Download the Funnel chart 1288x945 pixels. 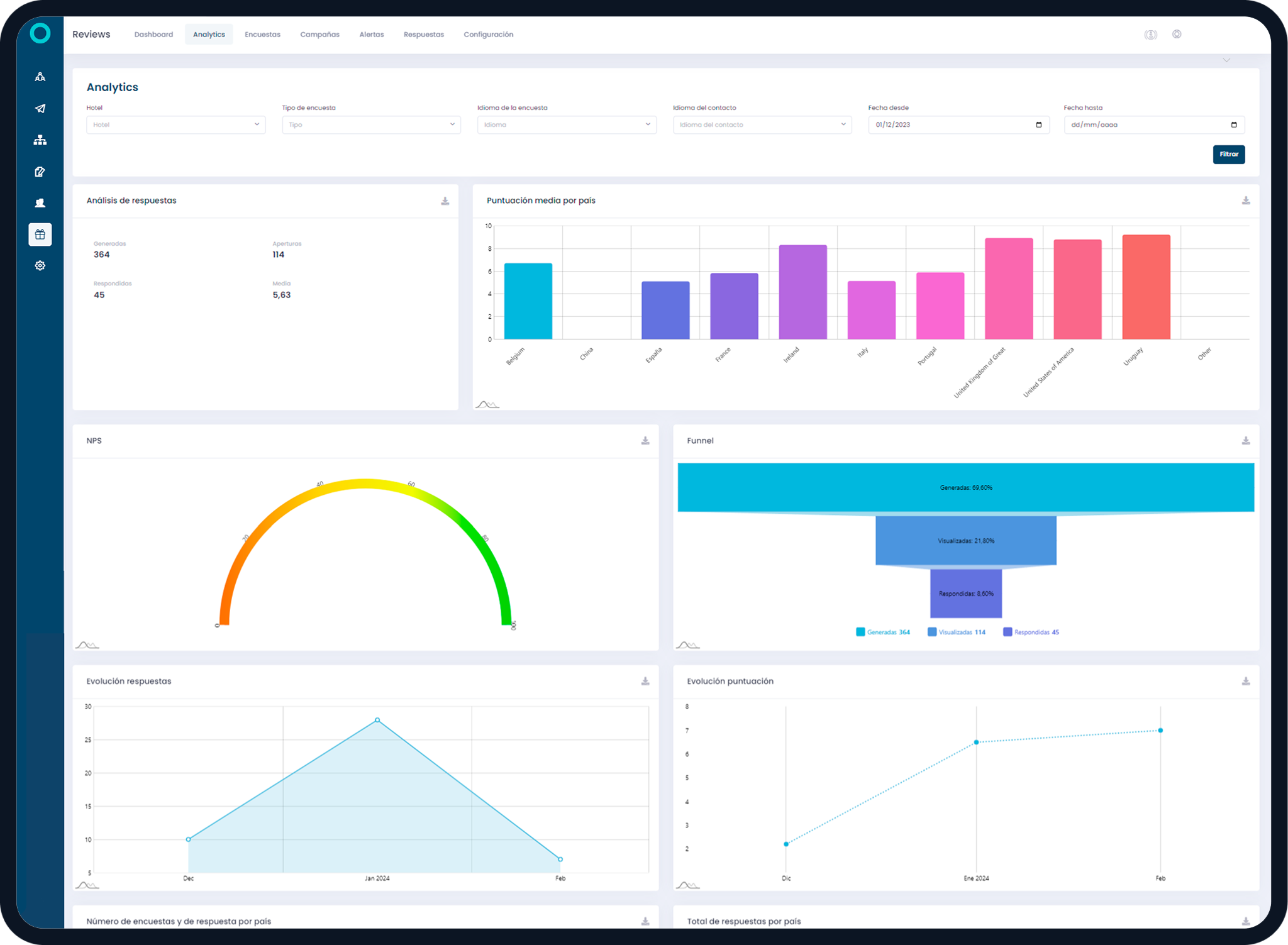1246,441
